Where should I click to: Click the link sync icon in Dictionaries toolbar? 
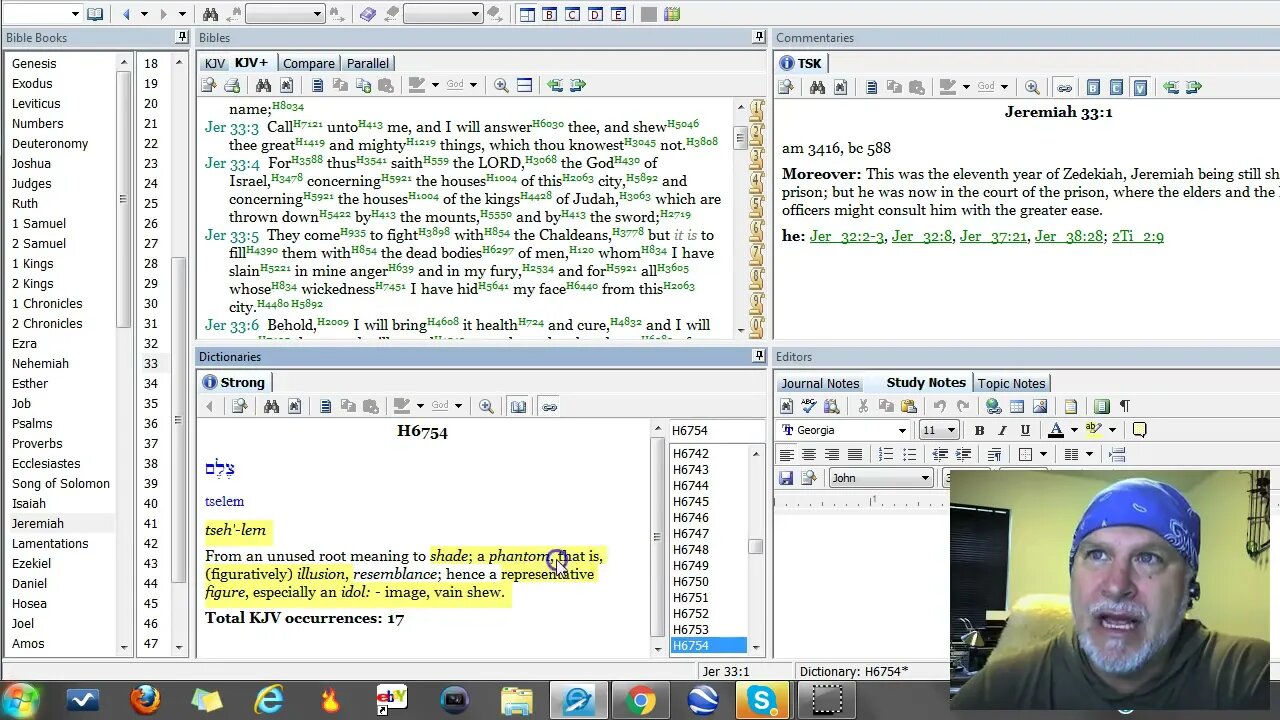tap(549, 406)
